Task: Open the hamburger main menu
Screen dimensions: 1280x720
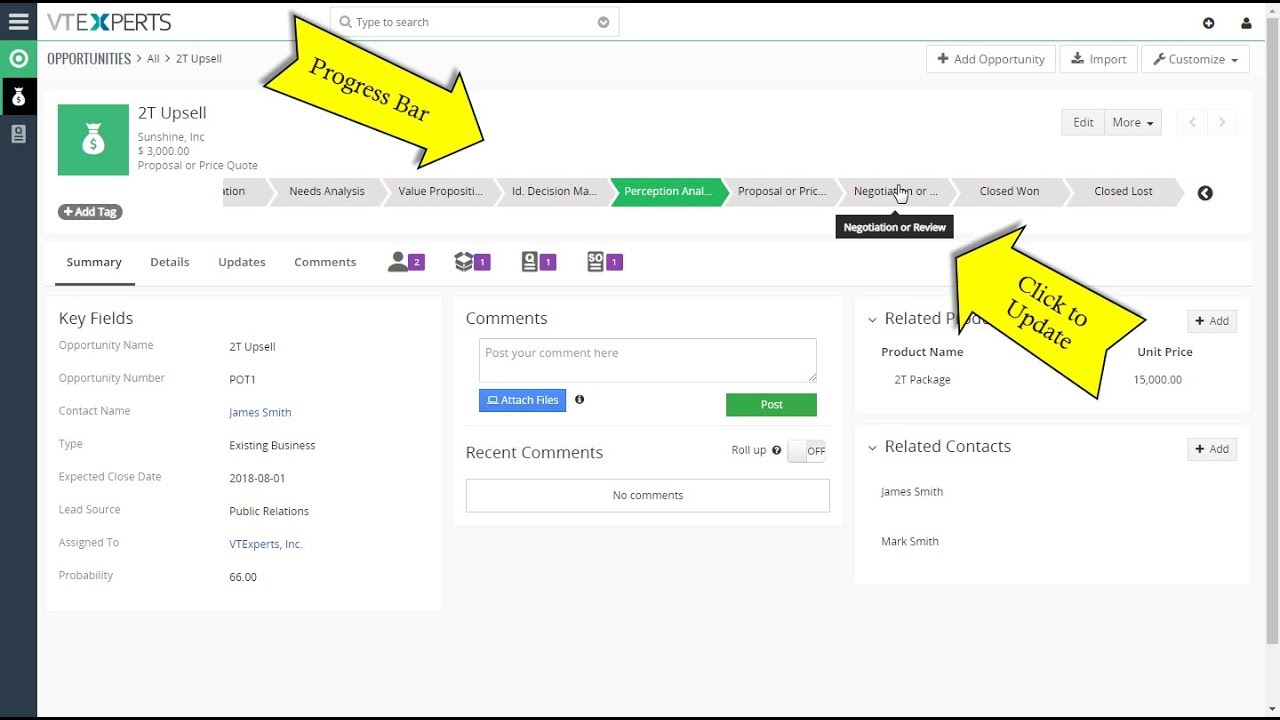Action: point(18,22)
